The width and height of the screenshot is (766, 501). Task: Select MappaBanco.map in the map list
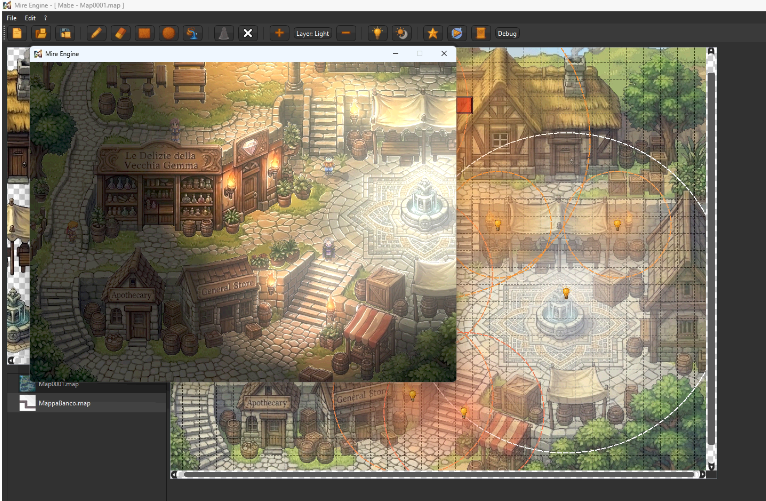tap(87, 403)
